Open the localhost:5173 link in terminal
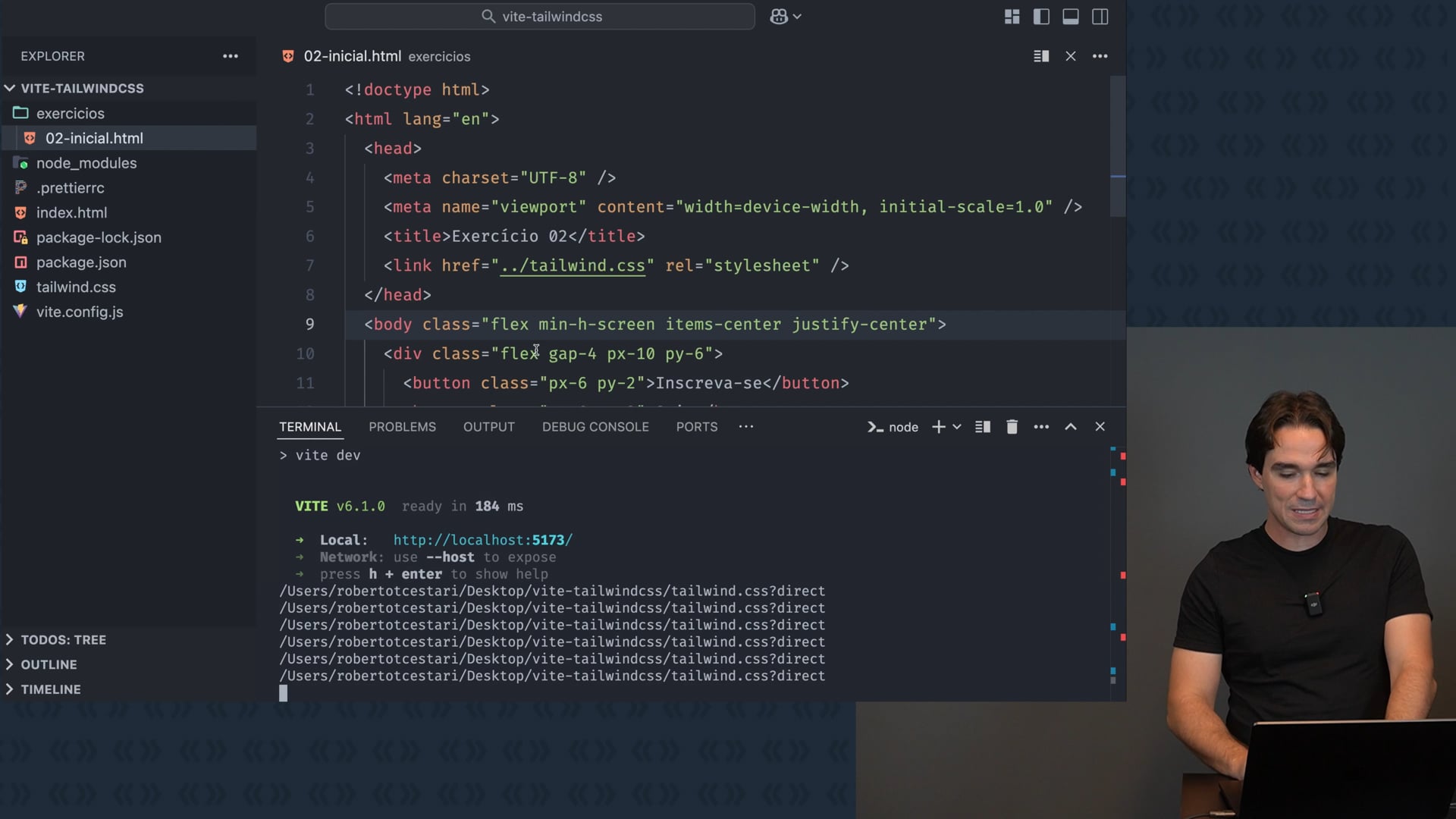 (482, 540)
